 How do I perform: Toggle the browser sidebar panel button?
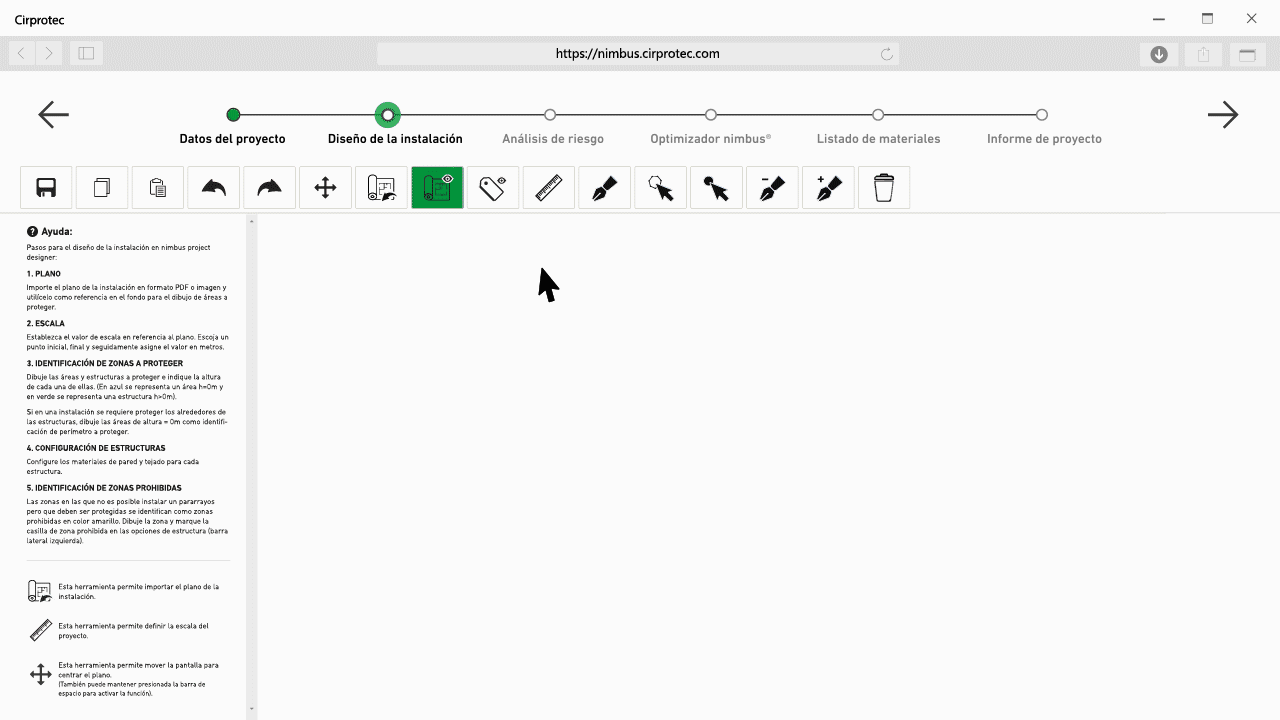click(x=86, y=54)
